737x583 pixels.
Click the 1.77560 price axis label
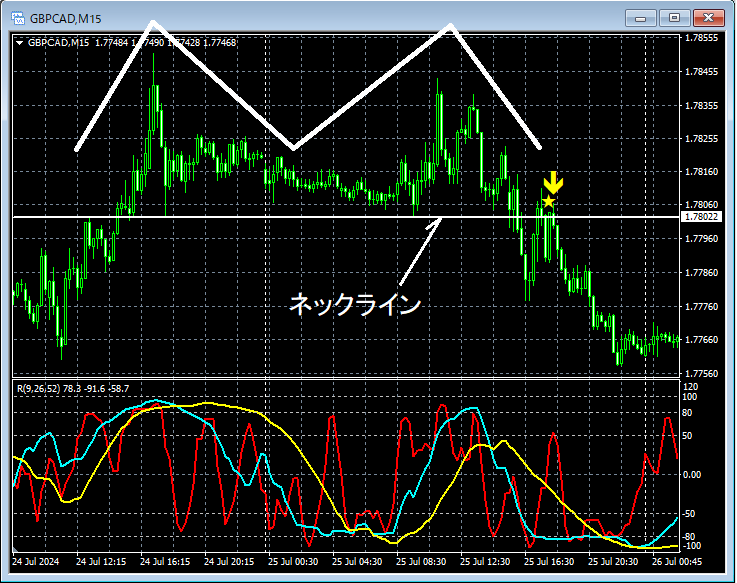tap(701, 374)
